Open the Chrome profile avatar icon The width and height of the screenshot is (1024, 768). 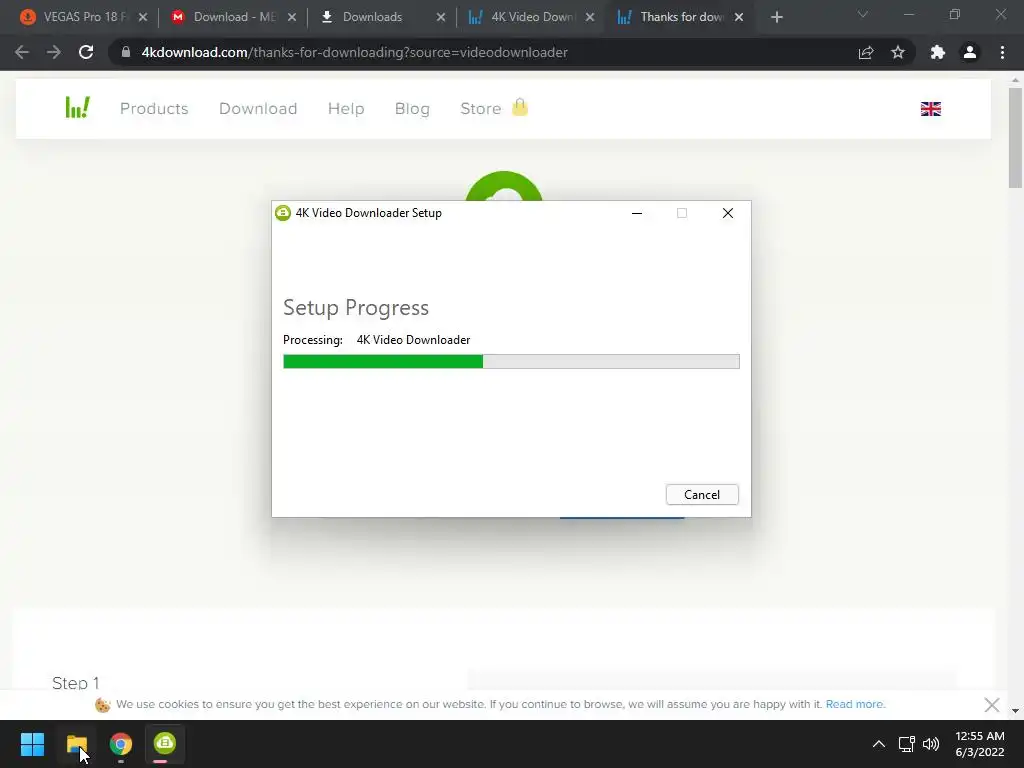[x=970, y=52]
